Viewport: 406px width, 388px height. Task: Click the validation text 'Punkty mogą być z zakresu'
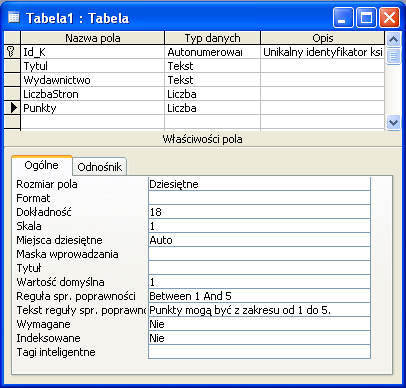pyautogui.click(x=259, y=310)
